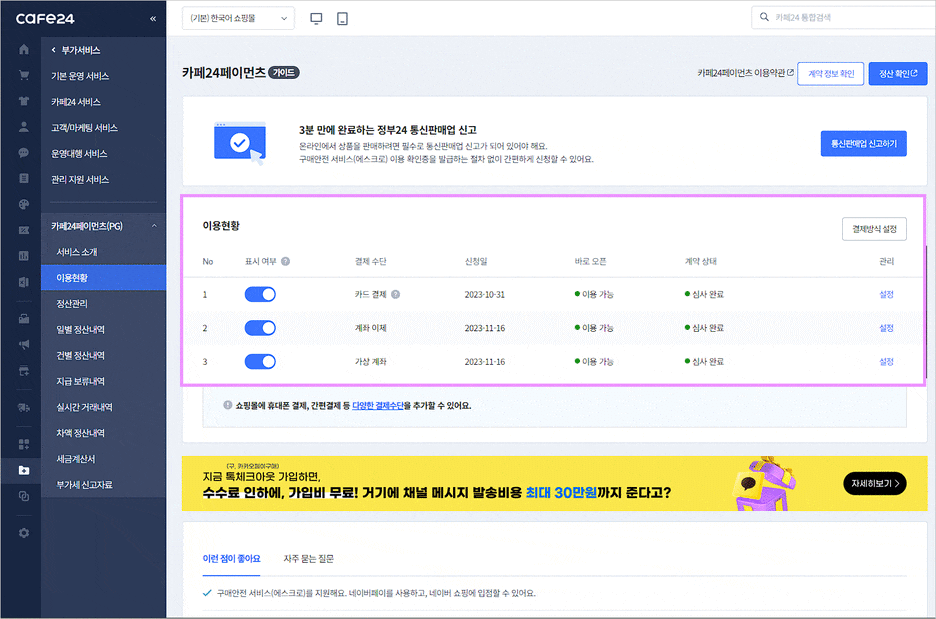Select 이용현황 submenu item
Screen dimensions: 936x619
(103, 278)
